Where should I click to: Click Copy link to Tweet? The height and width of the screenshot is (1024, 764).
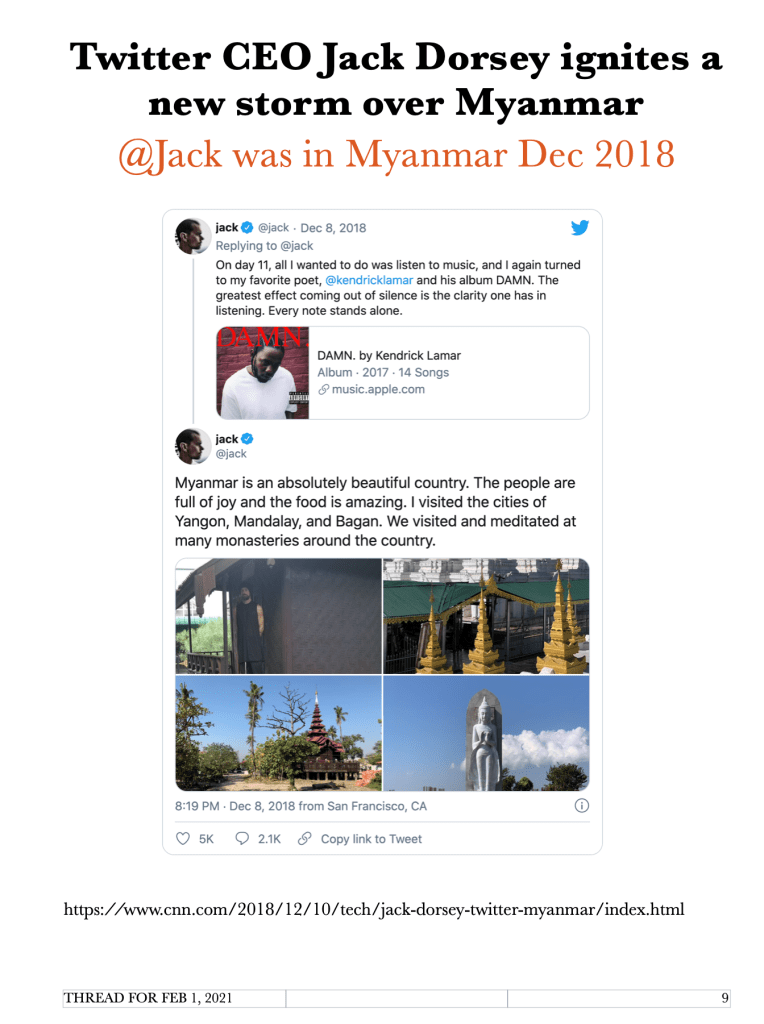click(x=371, y=839)
